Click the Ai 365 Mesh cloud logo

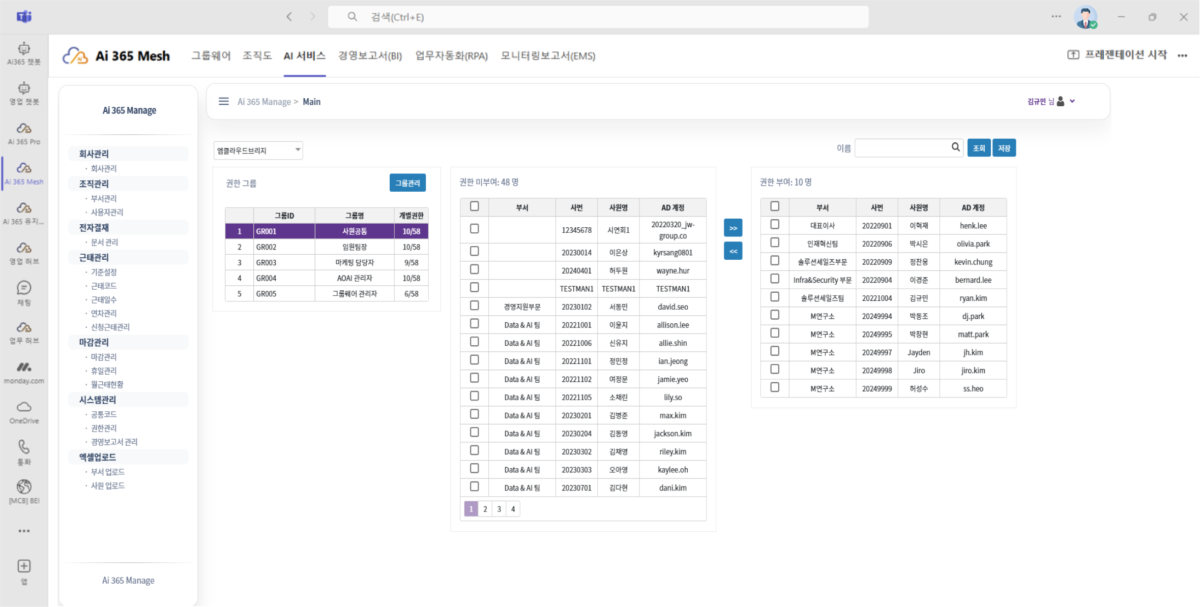(75, 56)
